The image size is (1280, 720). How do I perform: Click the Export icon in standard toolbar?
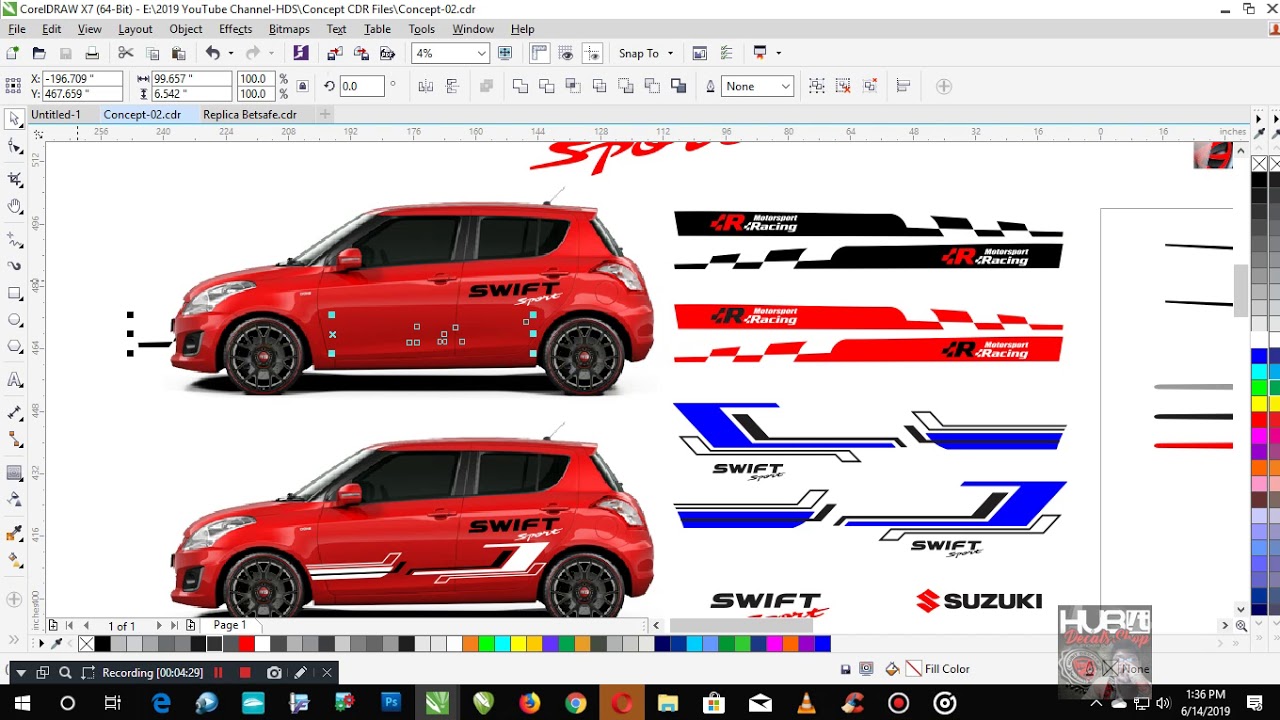(361, 53)
